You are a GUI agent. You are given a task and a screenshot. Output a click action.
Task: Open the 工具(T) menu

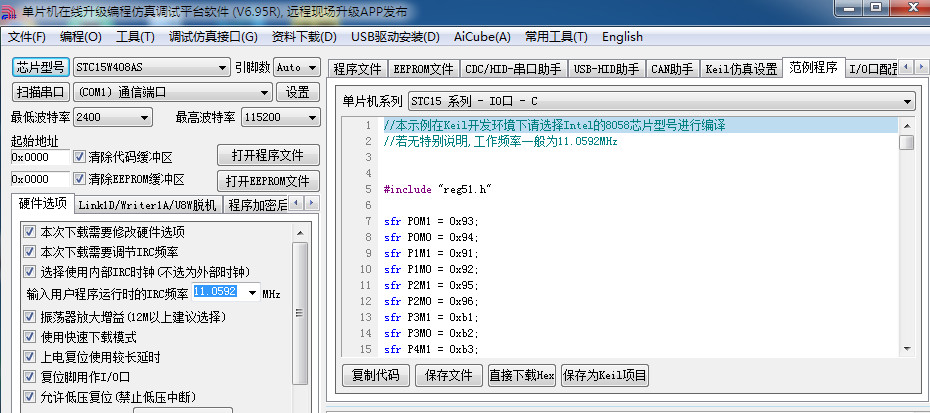135,37
